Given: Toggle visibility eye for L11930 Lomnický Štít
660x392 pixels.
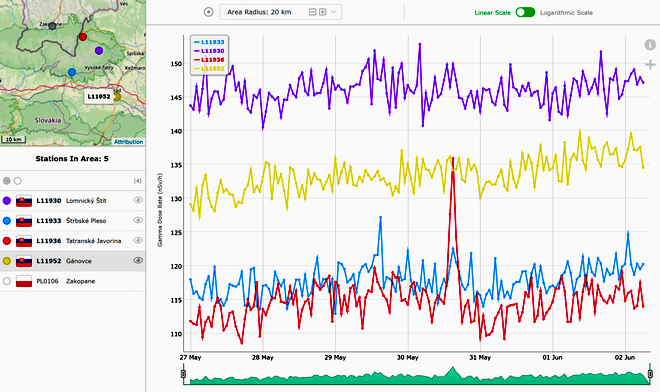Looking at the screenshot, I should [x=138, y=200].
